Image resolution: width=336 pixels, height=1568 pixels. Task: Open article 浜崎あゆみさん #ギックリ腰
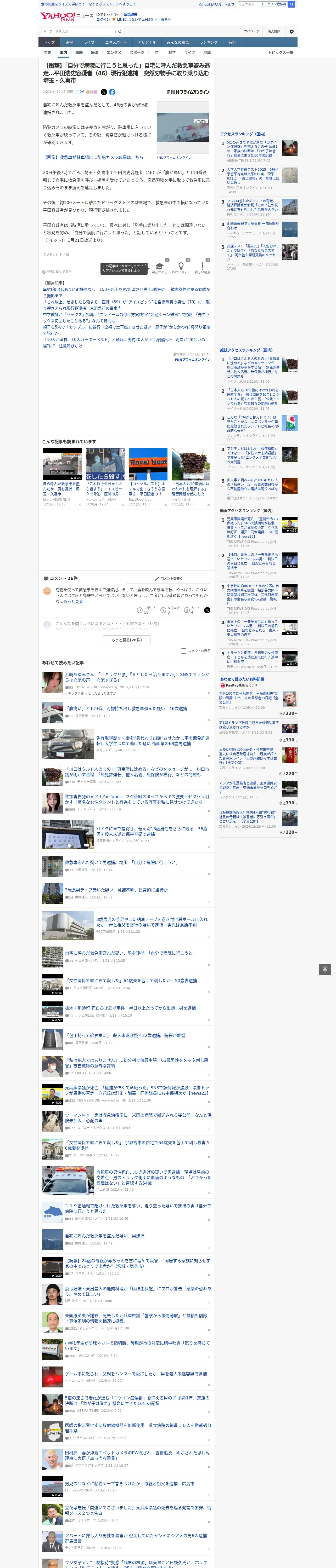(x=137, y=677)
